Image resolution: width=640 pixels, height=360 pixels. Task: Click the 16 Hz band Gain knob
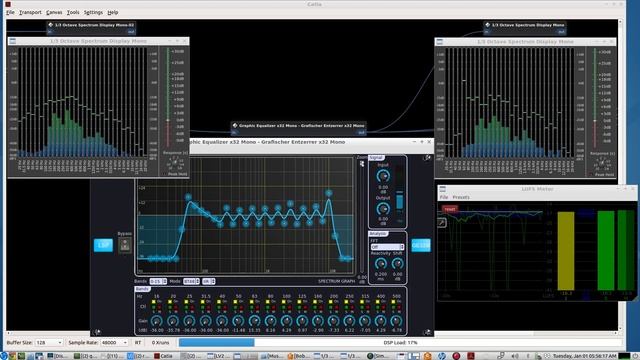(x=157, y=321)
